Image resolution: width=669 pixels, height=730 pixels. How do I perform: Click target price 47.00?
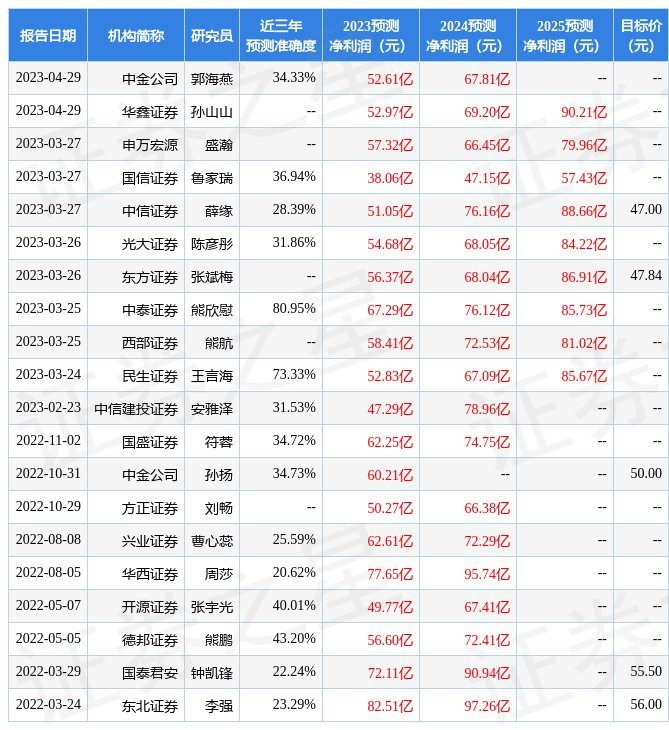click(x=646, y=210)
